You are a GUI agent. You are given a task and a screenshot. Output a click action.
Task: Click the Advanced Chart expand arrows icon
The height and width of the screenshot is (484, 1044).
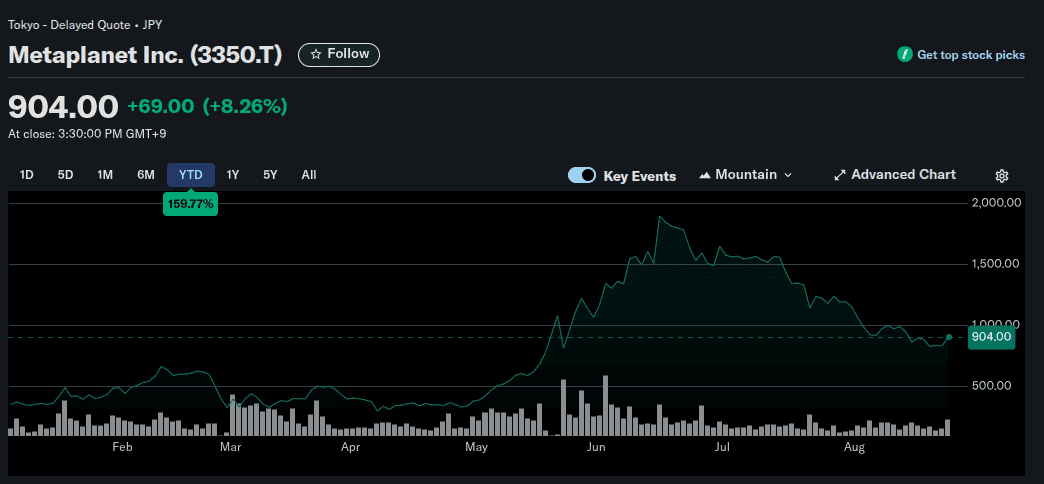point(840,175)
